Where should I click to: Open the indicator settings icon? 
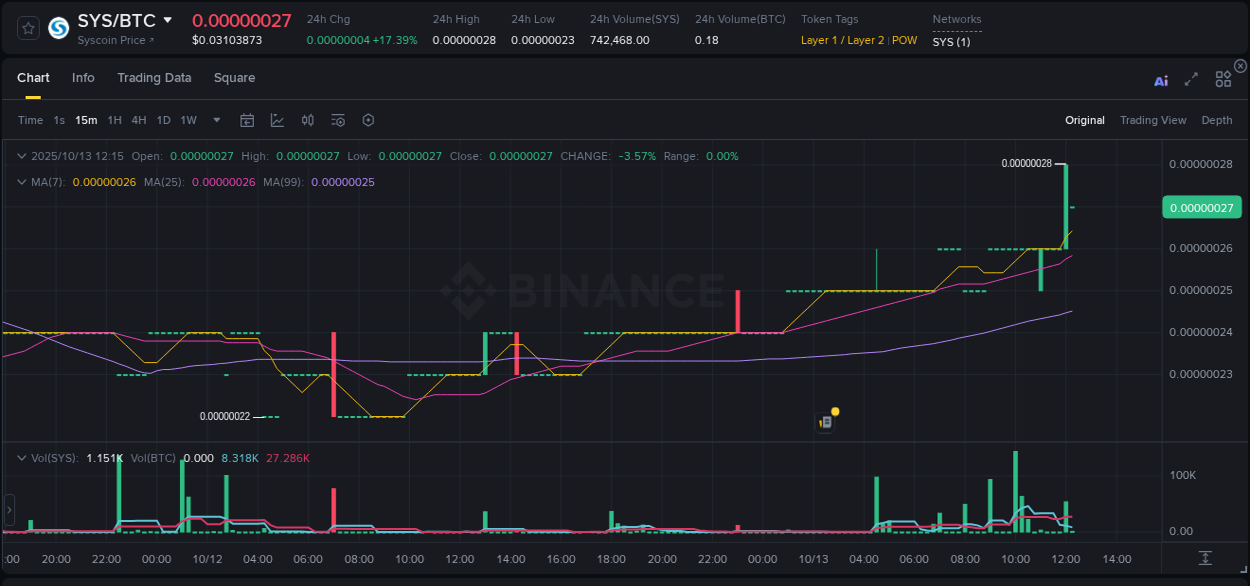point(338,120)
